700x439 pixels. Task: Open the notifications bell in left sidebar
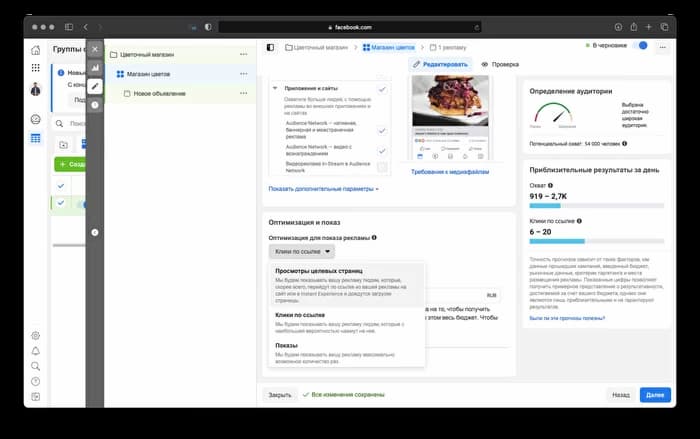pos(35,351)
